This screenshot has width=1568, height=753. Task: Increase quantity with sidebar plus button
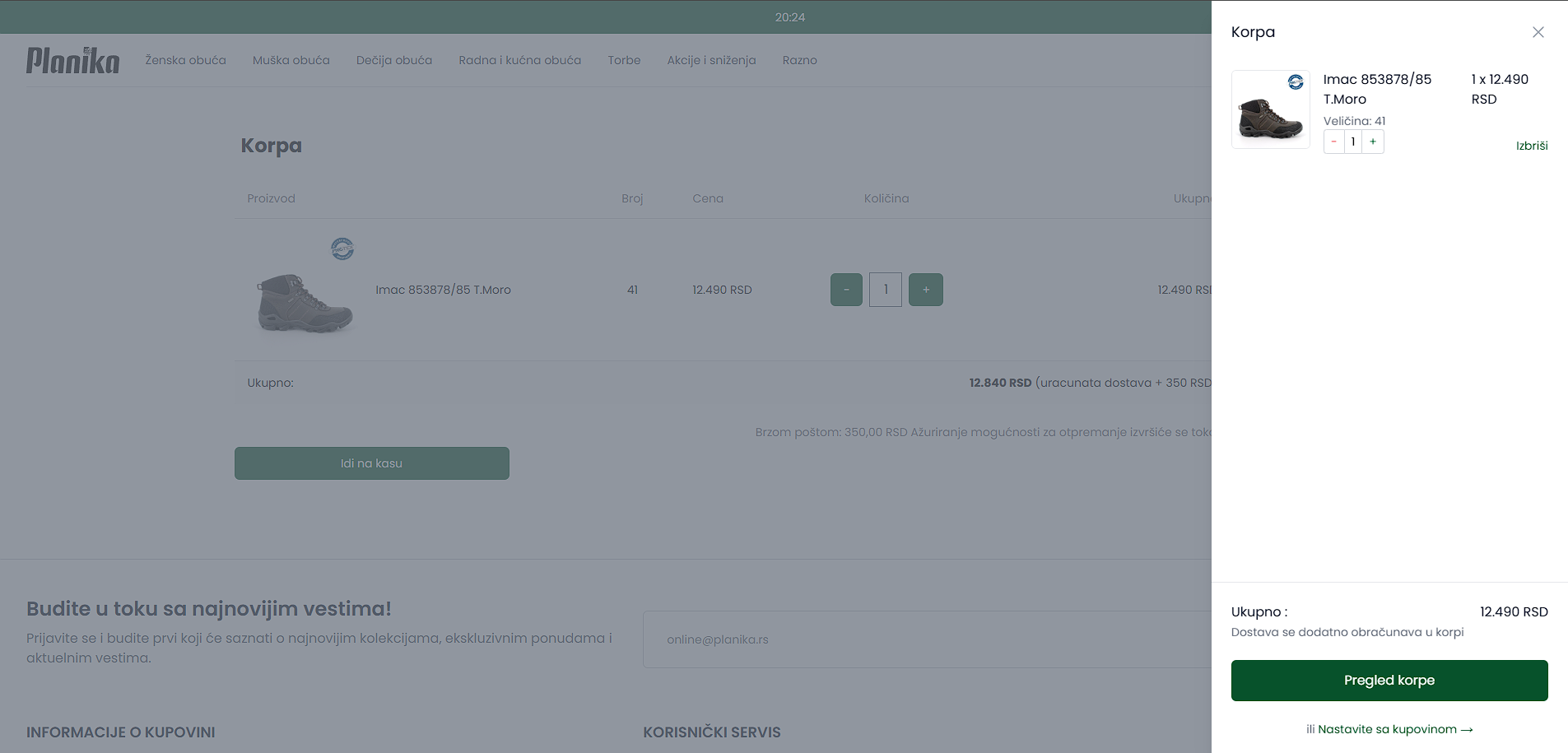pyautogui.click(x=1373, y=142)
